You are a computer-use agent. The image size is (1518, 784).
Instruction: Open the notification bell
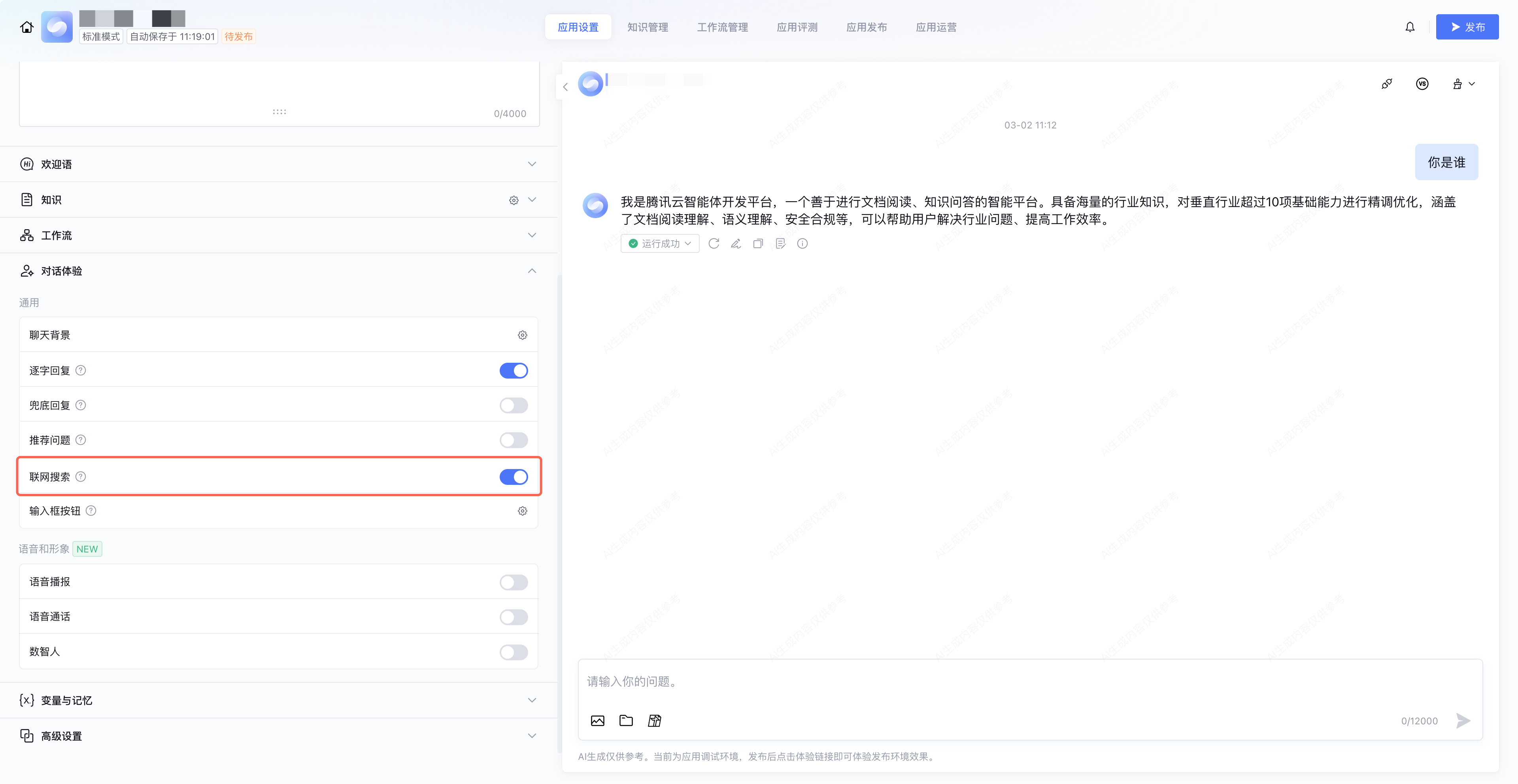click(1410, 27)
